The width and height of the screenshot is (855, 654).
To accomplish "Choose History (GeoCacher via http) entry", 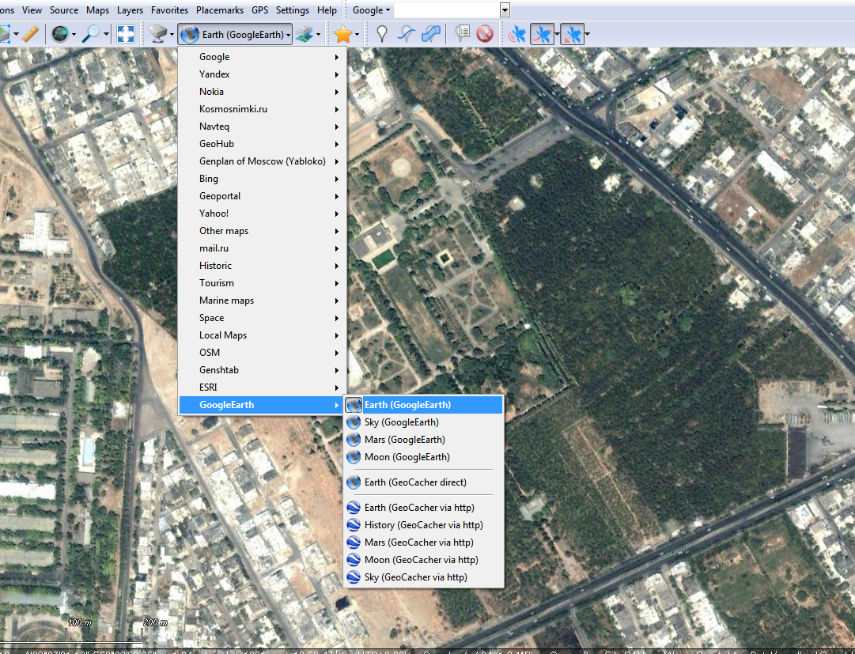I will click(x=423, y=525).
